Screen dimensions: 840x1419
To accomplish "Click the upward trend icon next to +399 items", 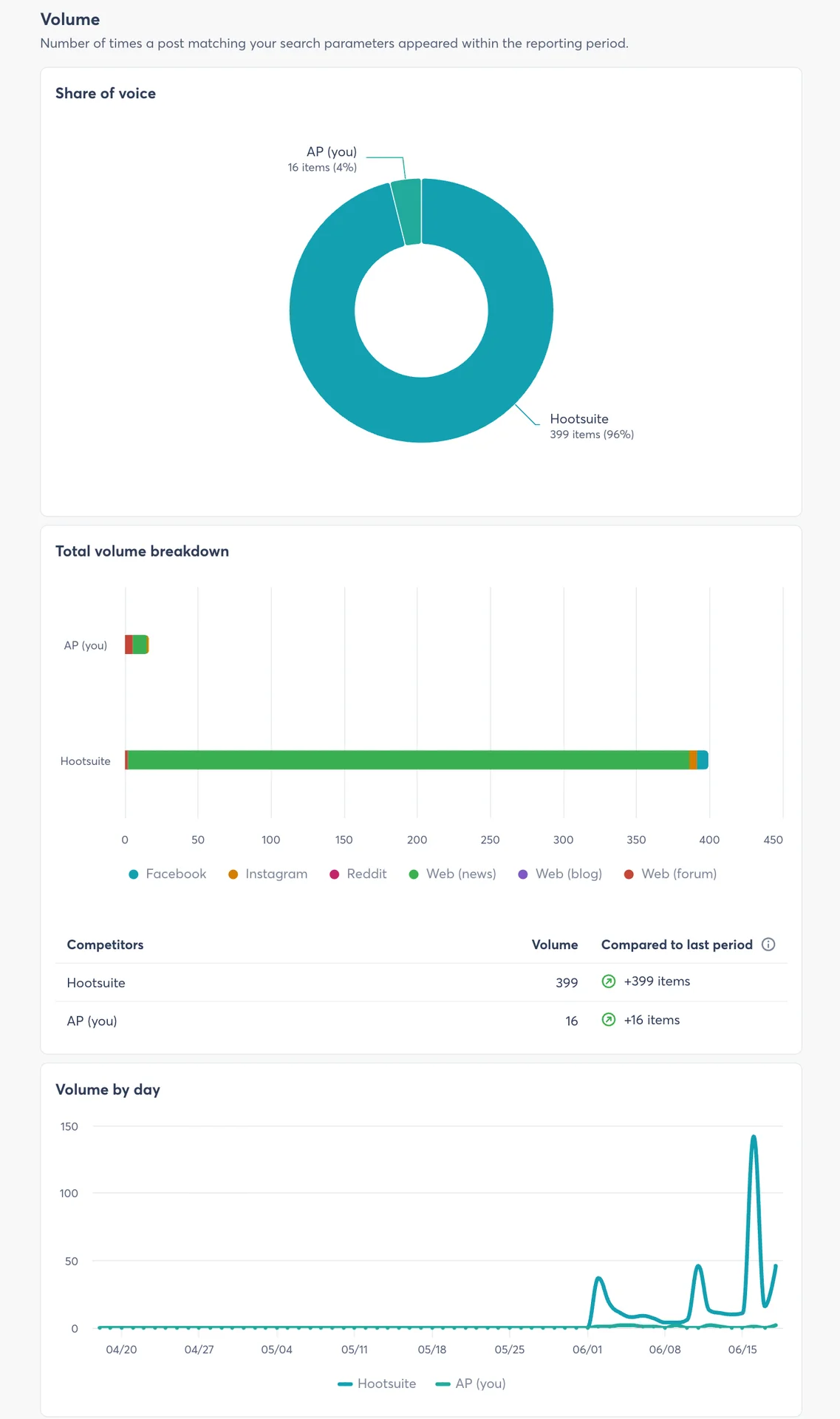I will click(x=609, y=981).
